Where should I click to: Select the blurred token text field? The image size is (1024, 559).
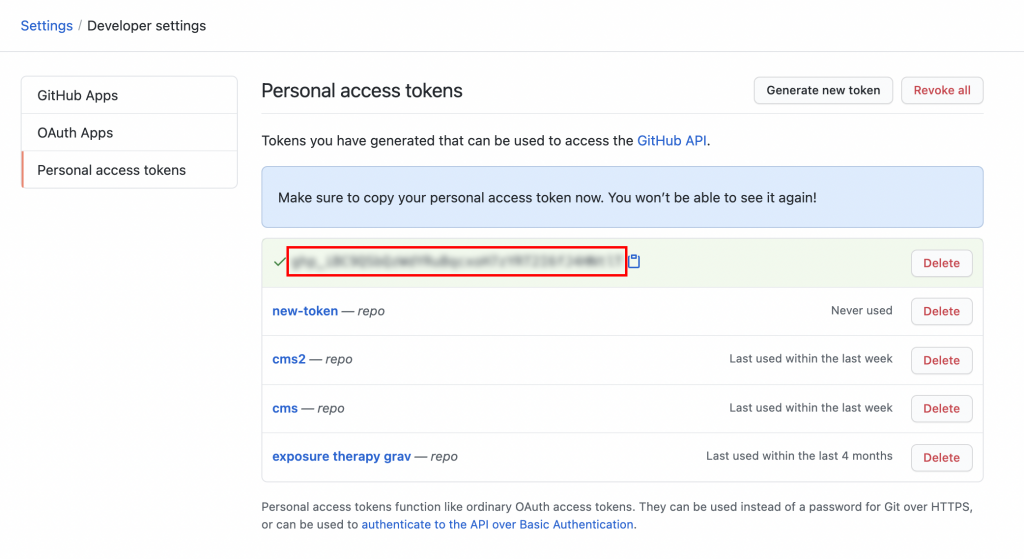pos(457,261)
